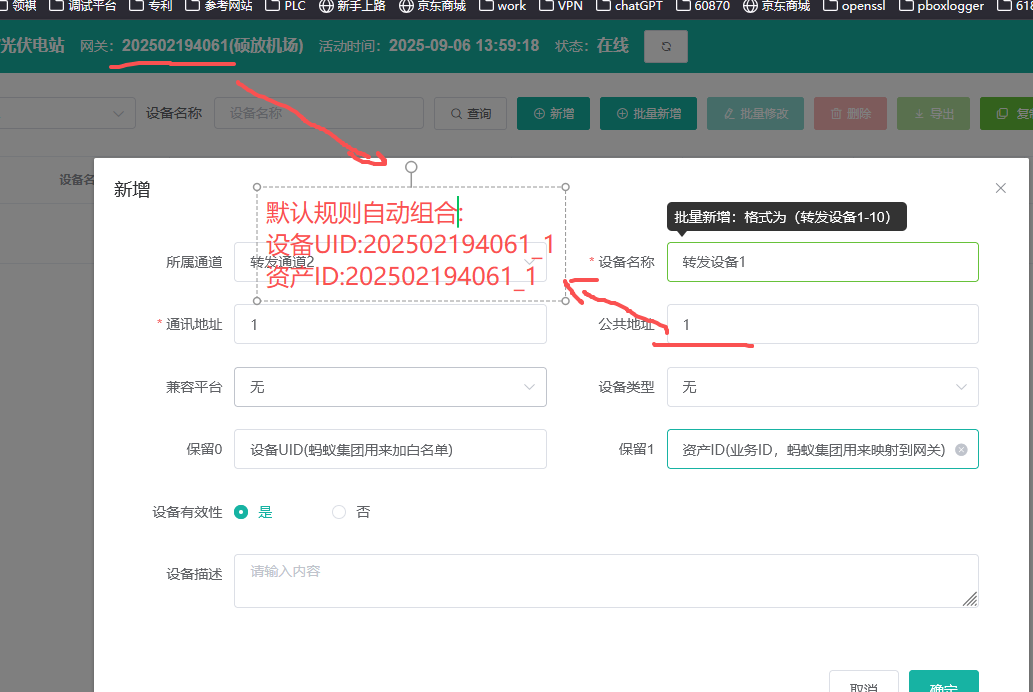Screen dimensions: 1033x692
Task: Open the VPN bookmark folder
Action: point(561,6)
